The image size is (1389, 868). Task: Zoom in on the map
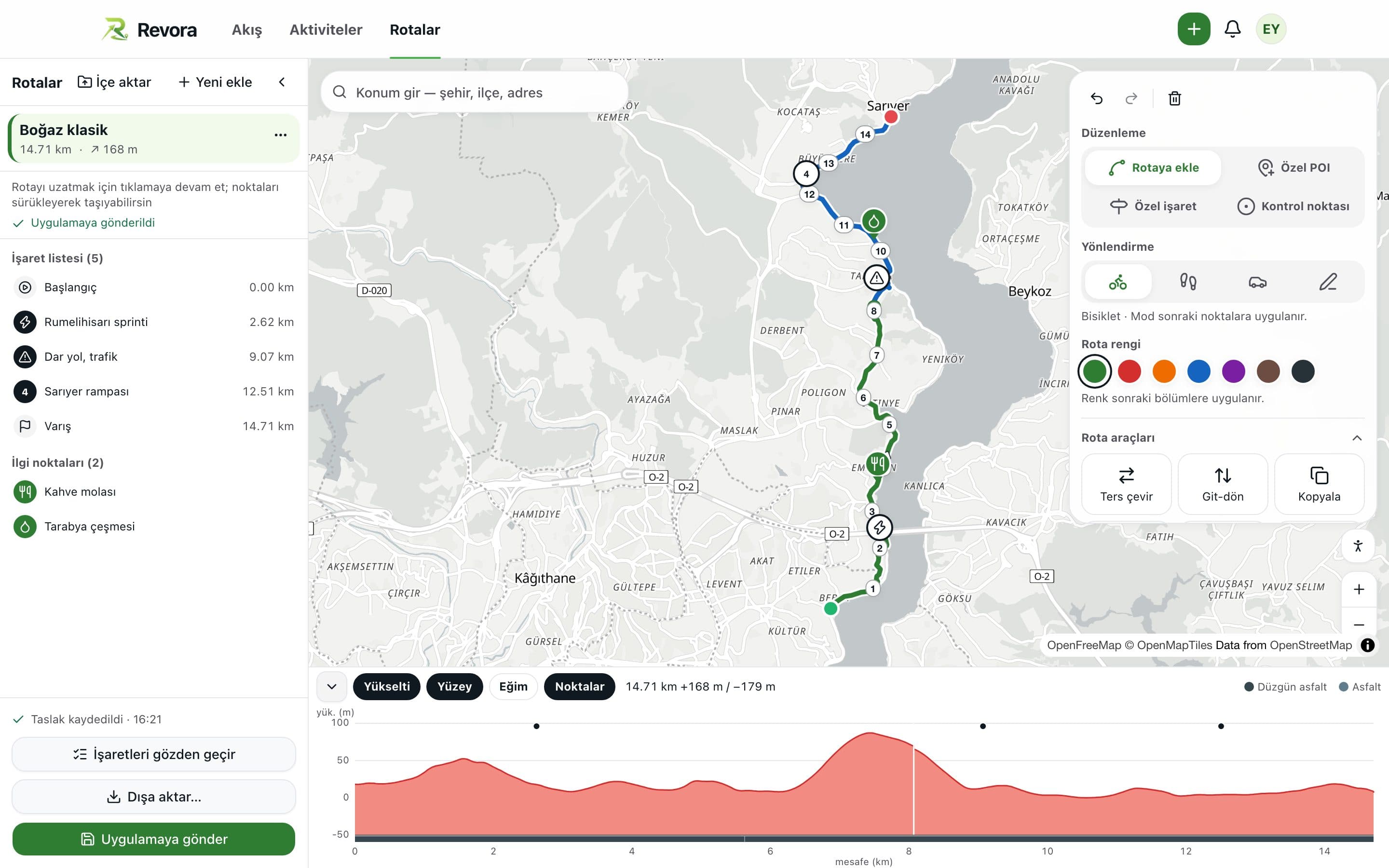tap(1359, 590)
